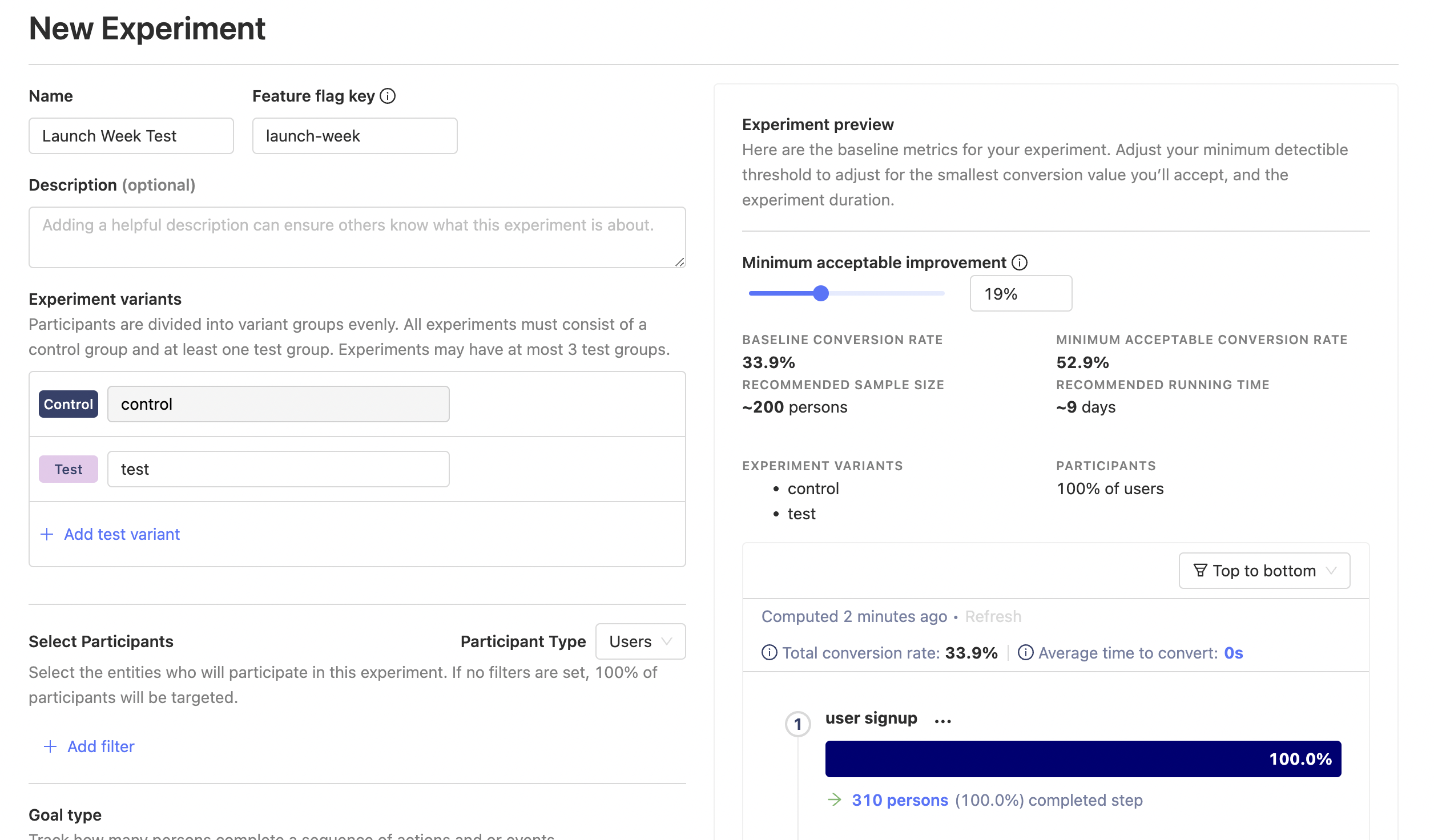Viewport: 1434px width, 840px height.
Task: Open the 310 persons link
Action: point(900,800)
